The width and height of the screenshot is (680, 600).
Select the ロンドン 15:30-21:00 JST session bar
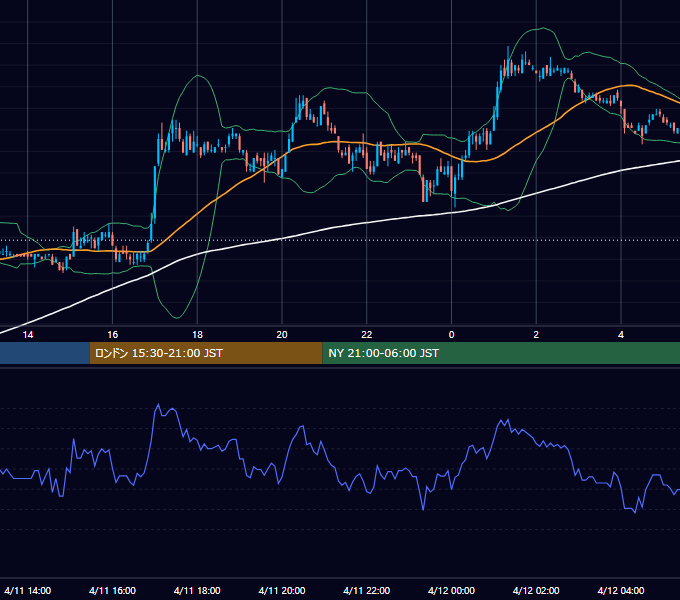pos(206,353)
